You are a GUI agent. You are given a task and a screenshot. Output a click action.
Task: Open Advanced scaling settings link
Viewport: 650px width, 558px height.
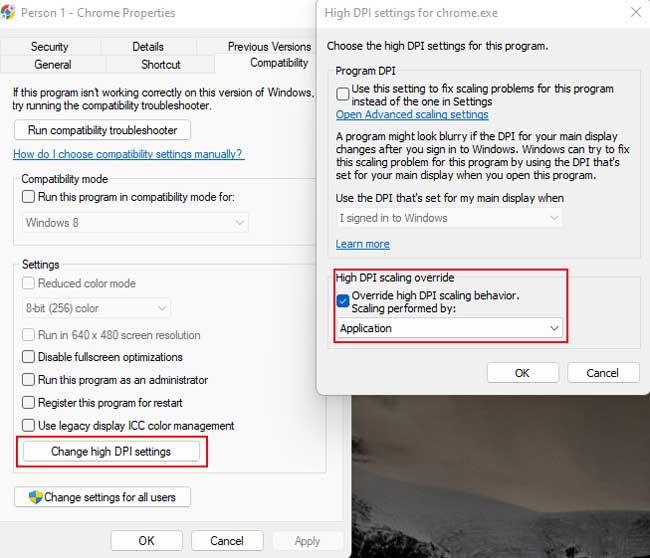click(412, 114)
